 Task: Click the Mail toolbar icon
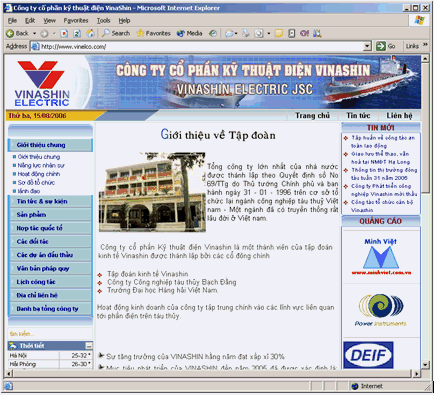coord(229,33)
